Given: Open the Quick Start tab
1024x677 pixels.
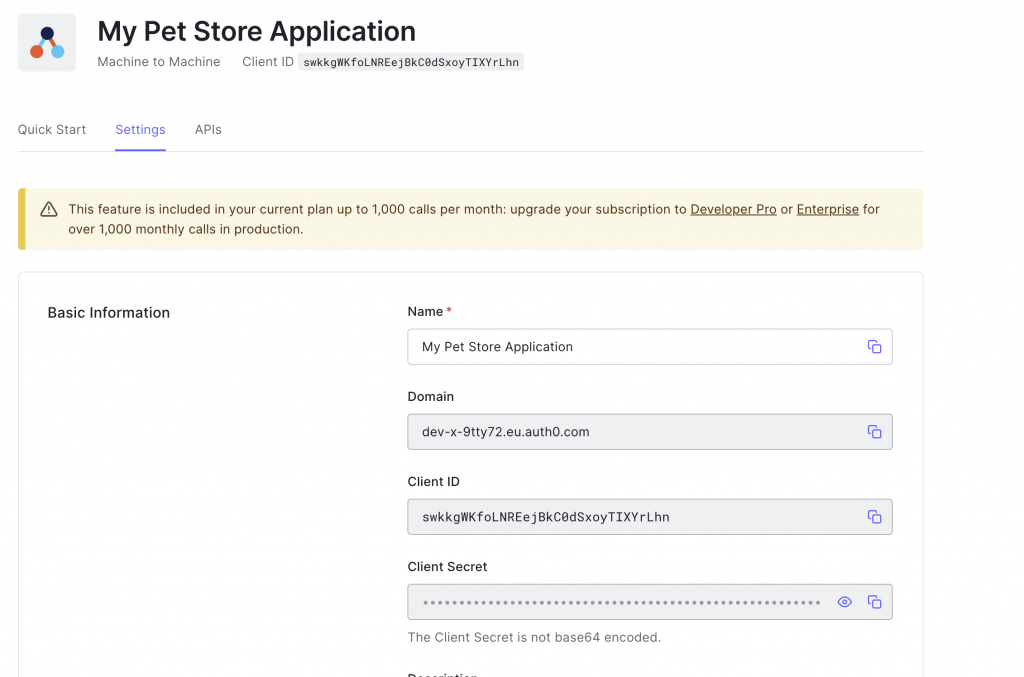Looking at the screenshot, I should pyautogui.click(x=52, y=129).
